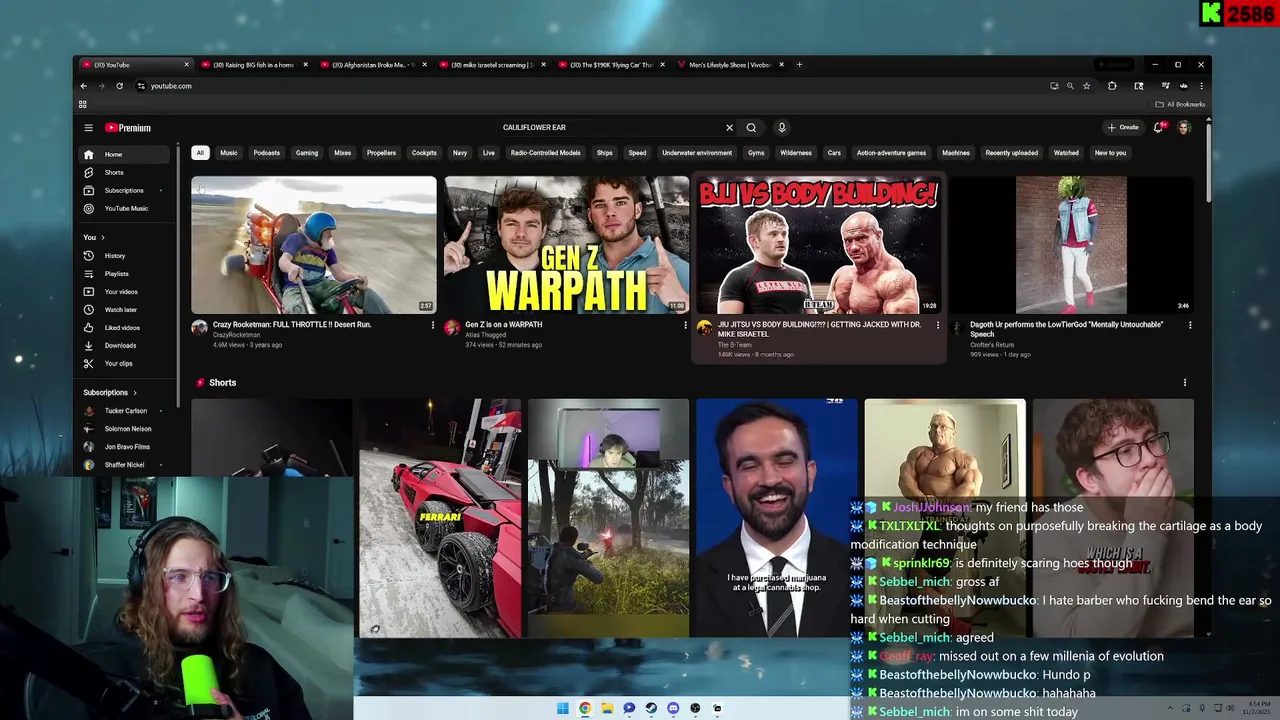1280x720 pixels.
Task: Select the Gaming filter chip
Action: click(x=307, y=153)
